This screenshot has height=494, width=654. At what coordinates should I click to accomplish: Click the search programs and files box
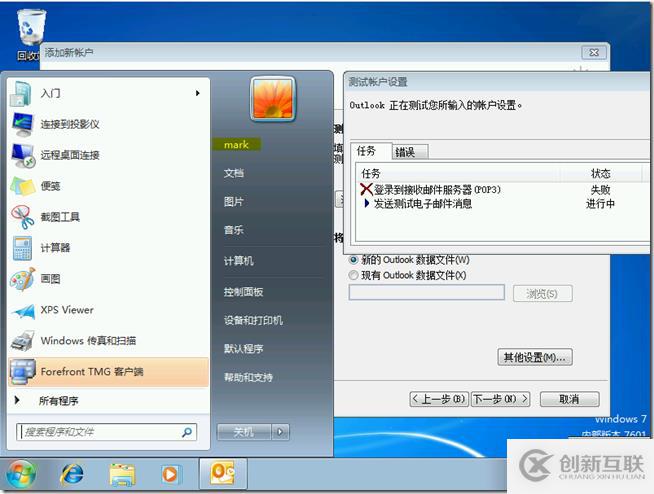[106, 432]
